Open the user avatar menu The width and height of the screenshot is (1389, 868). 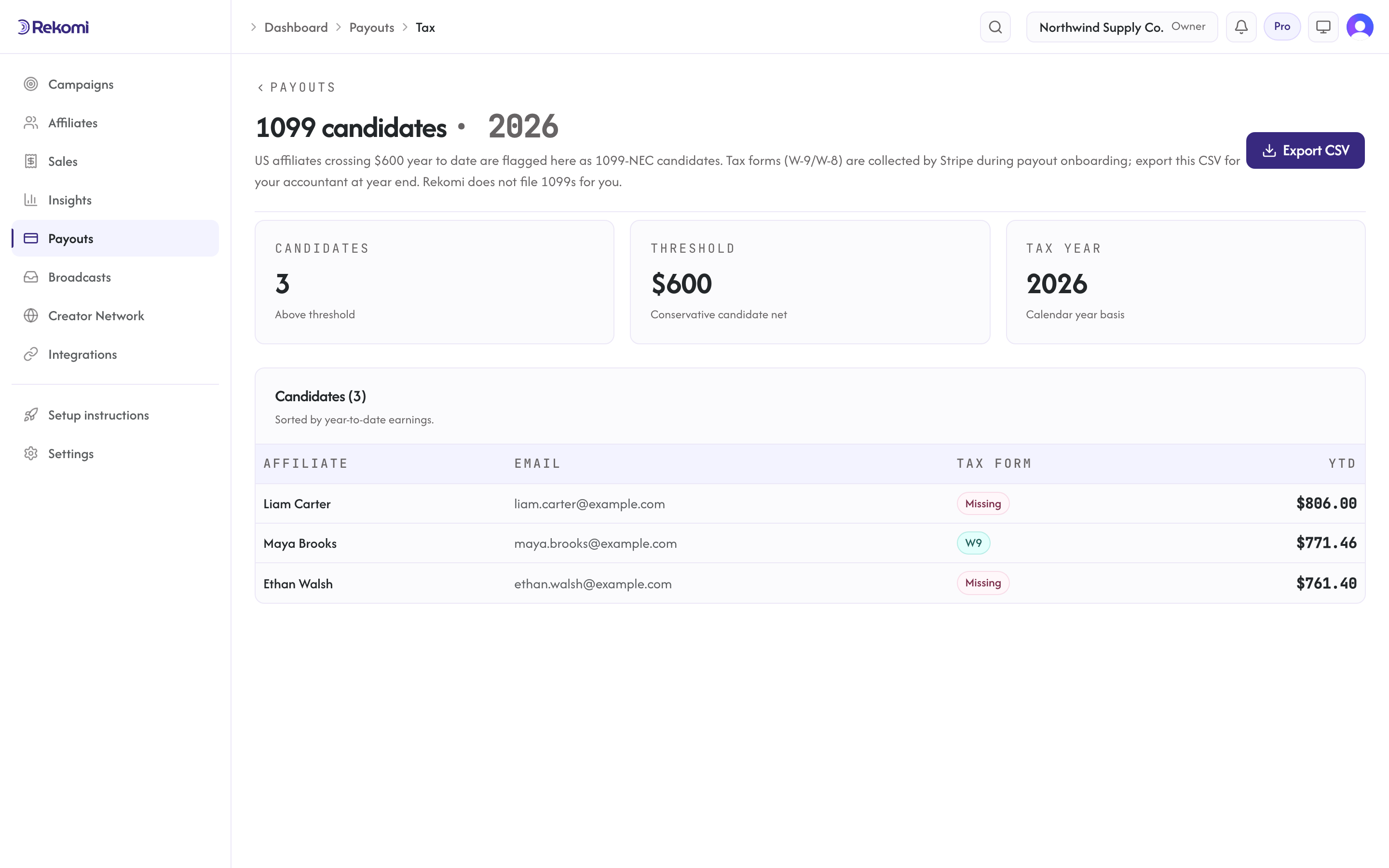coord(1360,27)
